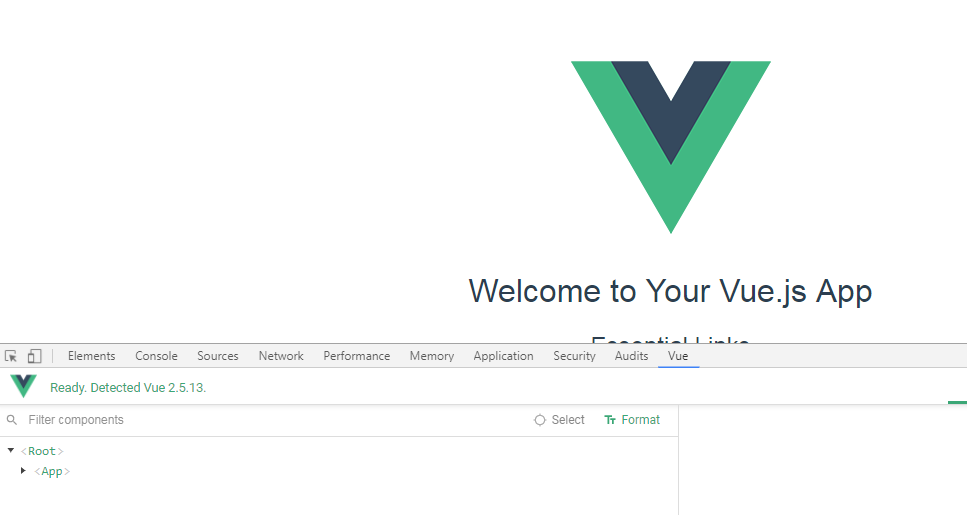967x515 pixels.
Task: Go to the Application tab
Action: pyautogui.click(x=503, y=356)
